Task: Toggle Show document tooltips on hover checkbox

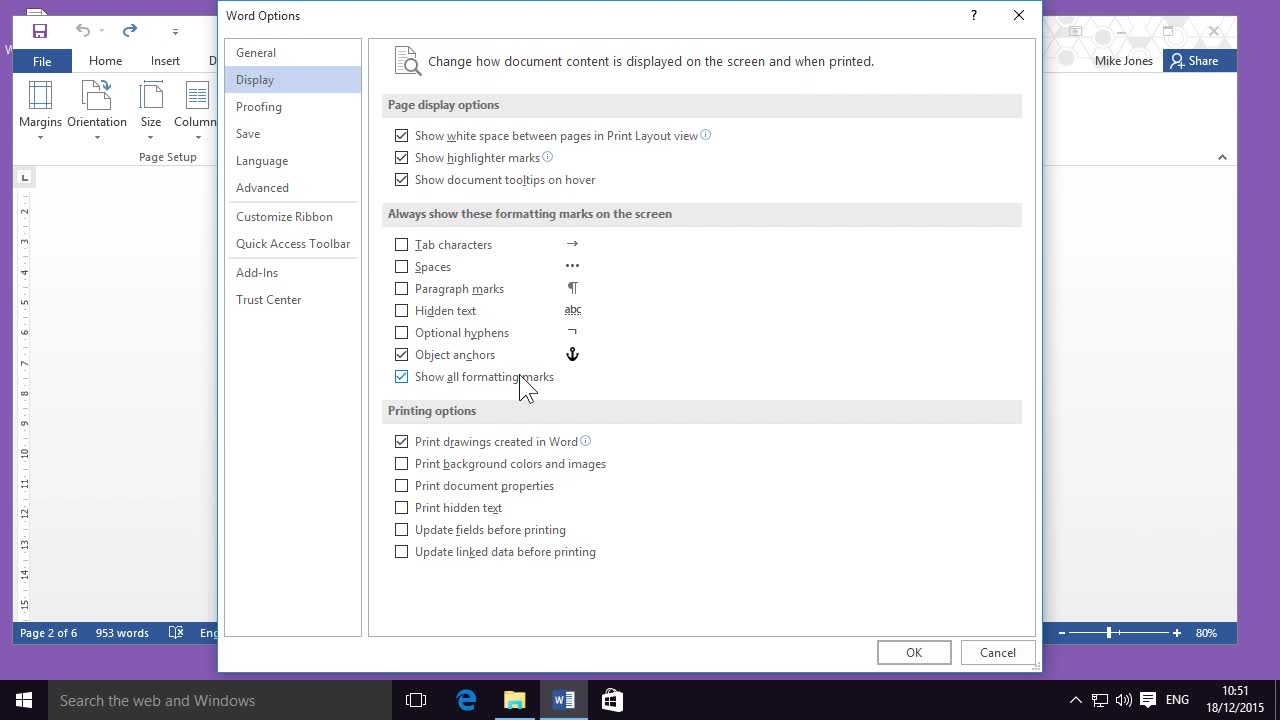Action: 401,180
